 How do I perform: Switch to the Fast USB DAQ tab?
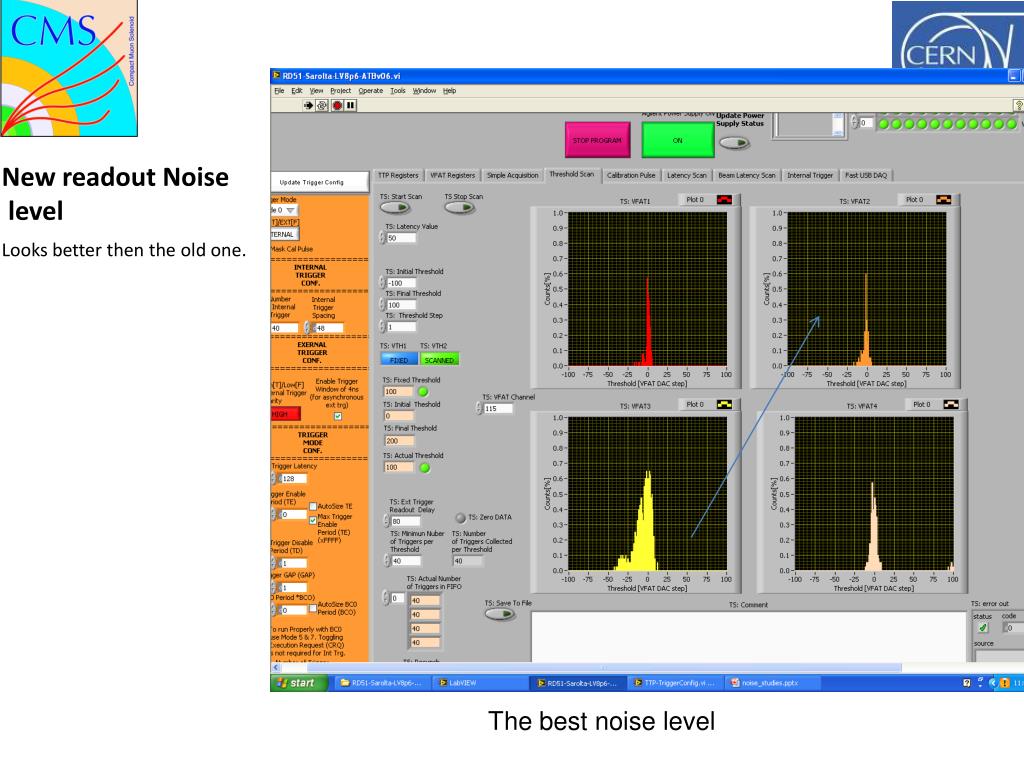coord(866,175)
